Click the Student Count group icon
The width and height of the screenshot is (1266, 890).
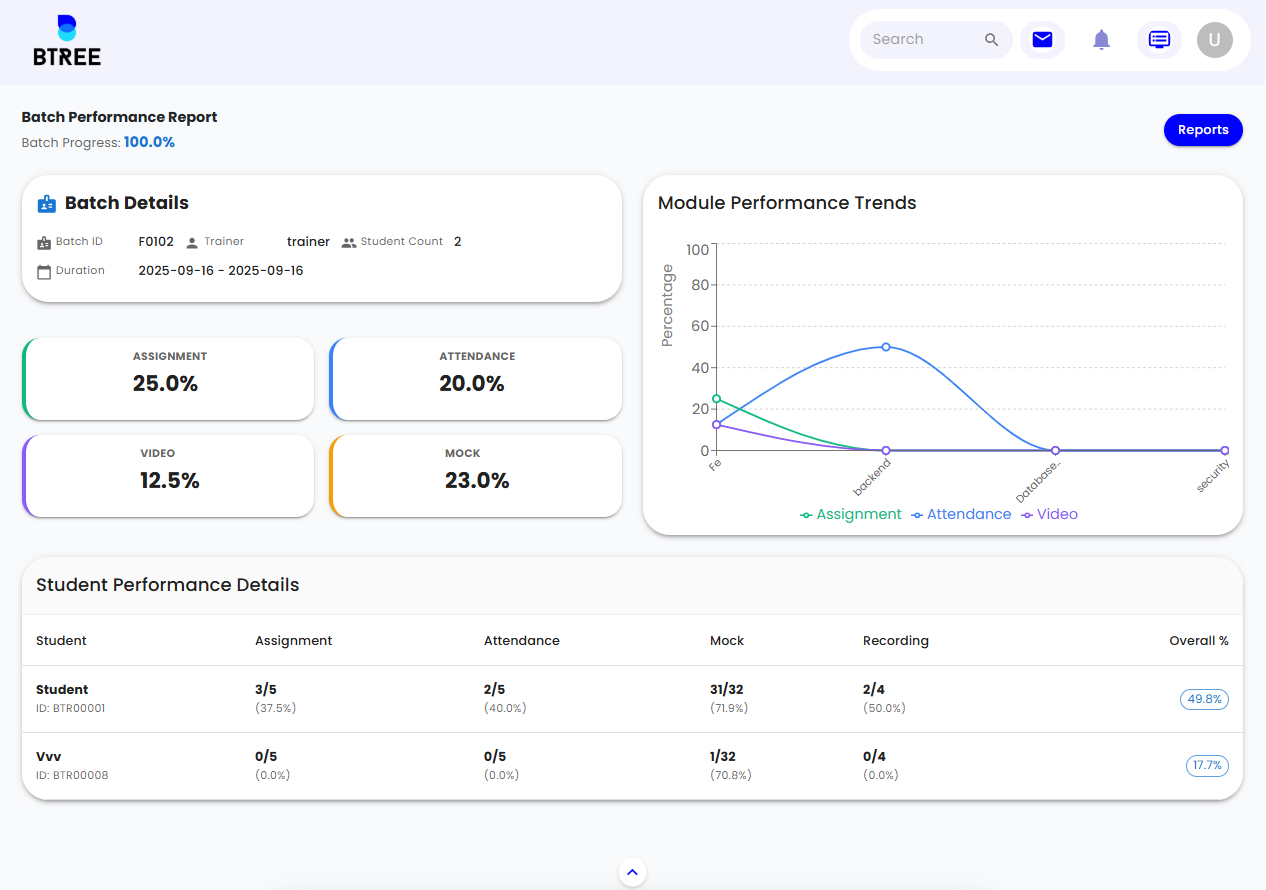pos(349,243)
